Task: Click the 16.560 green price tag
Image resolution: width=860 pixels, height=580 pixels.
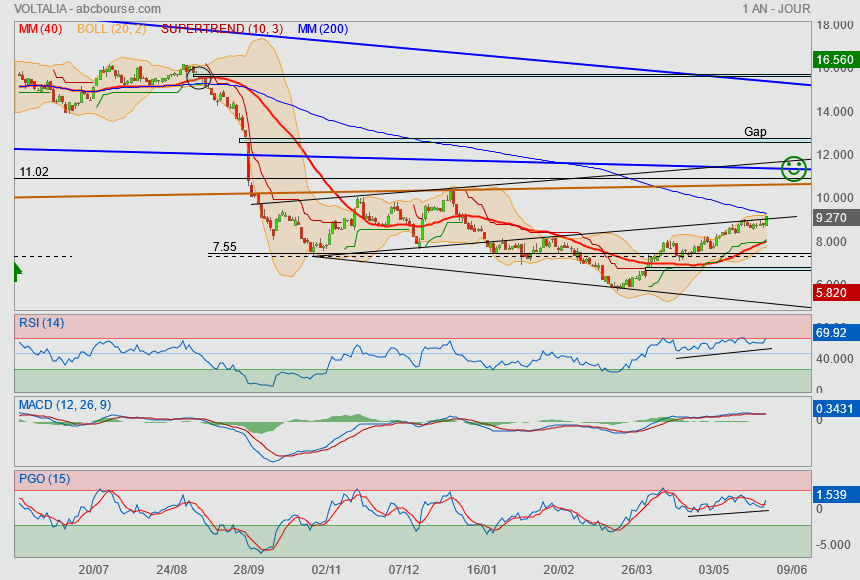Action: point(836,60)
